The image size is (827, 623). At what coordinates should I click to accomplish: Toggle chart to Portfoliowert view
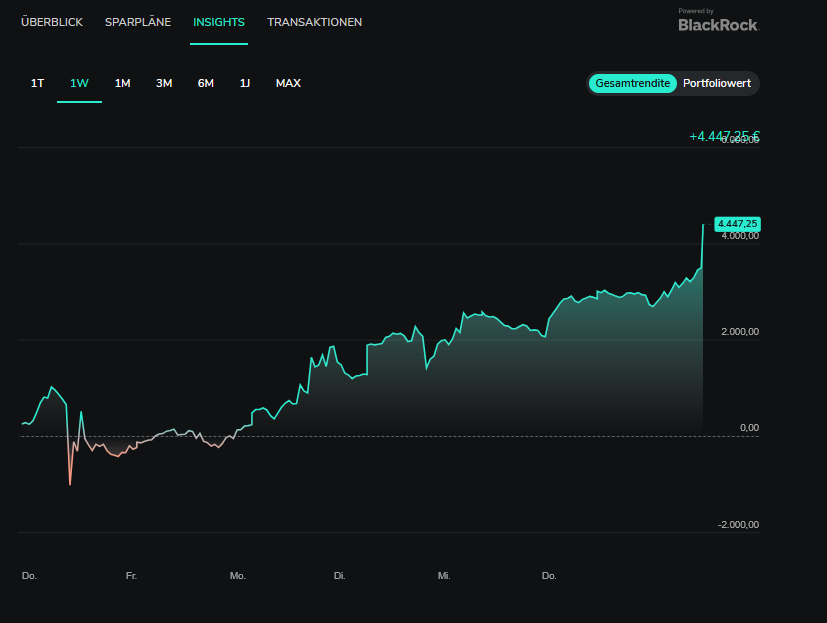tap(716, 84)
